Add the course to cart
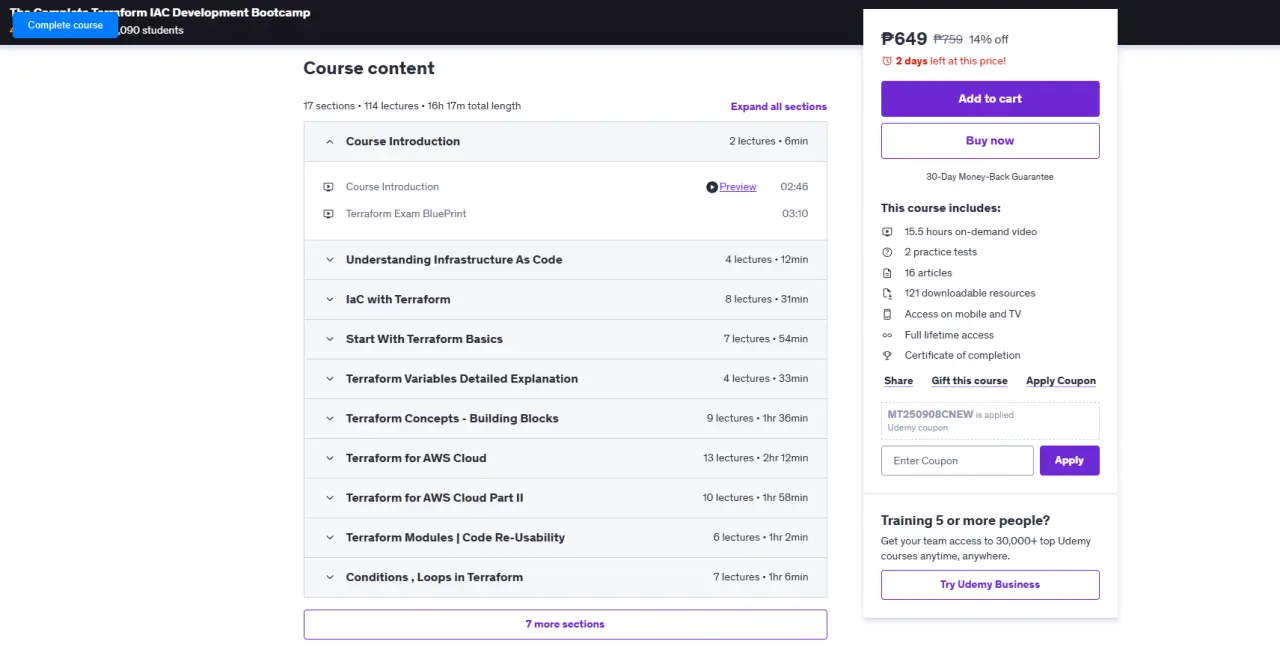This screenshot has width=1280, height=662. pos(990,99)
